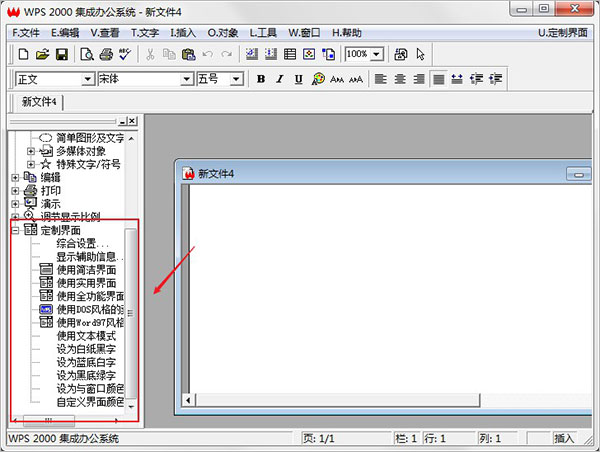600x452 pixels.
Task: Expand the 演示 tree node
Action: tap(15, 204)
